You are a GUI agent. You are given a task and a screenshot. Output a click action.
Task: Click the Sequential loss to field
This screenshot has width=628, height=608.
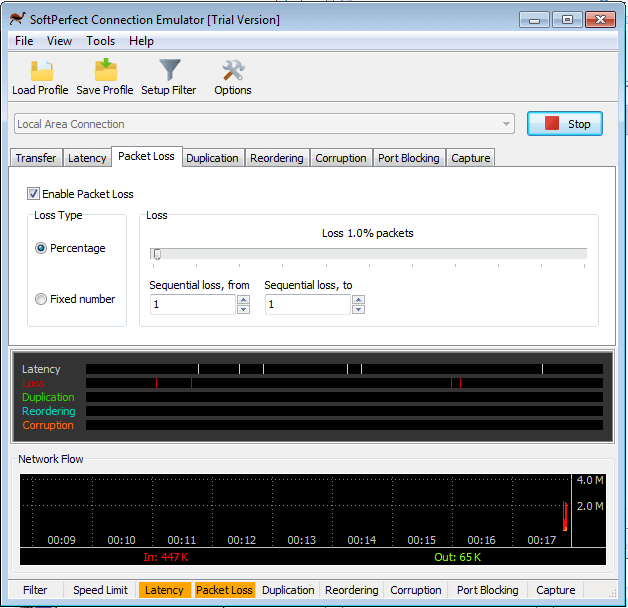pyautogui.click(x=308, y=304)
